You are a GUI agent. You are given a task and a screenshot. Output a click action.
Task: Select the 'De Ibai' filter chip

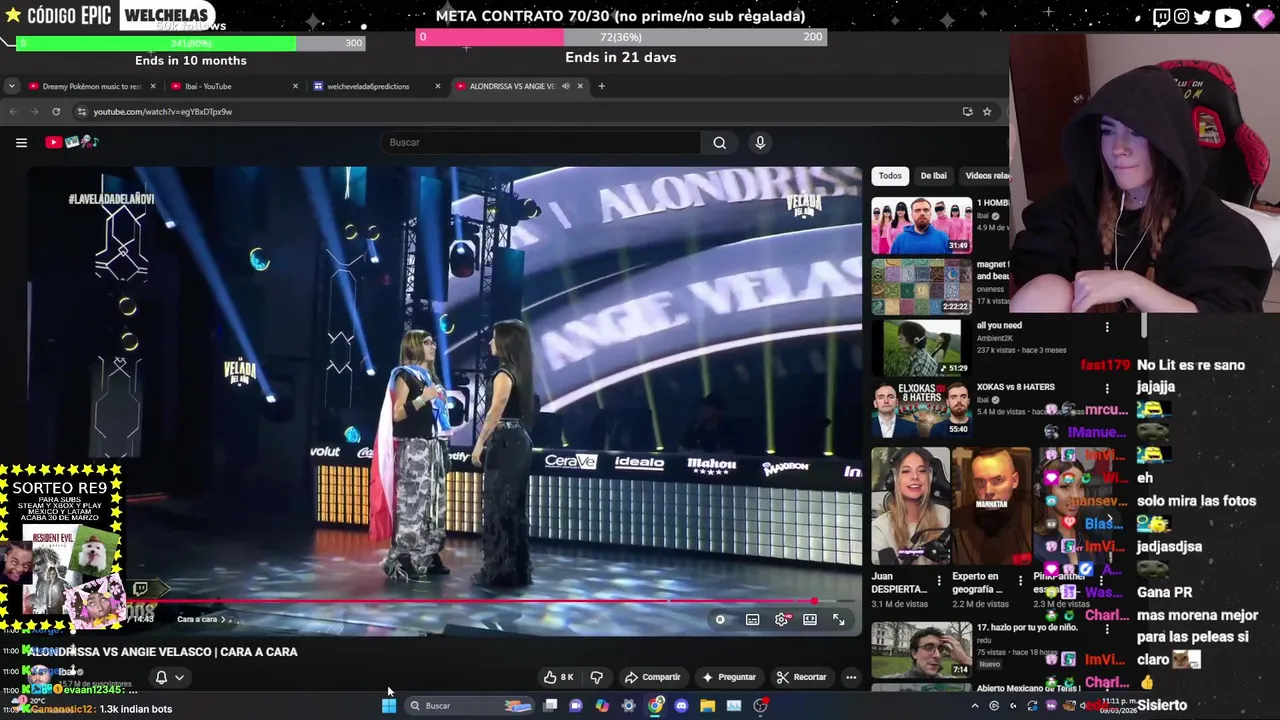pyautogui.click(x=933, y=176)
